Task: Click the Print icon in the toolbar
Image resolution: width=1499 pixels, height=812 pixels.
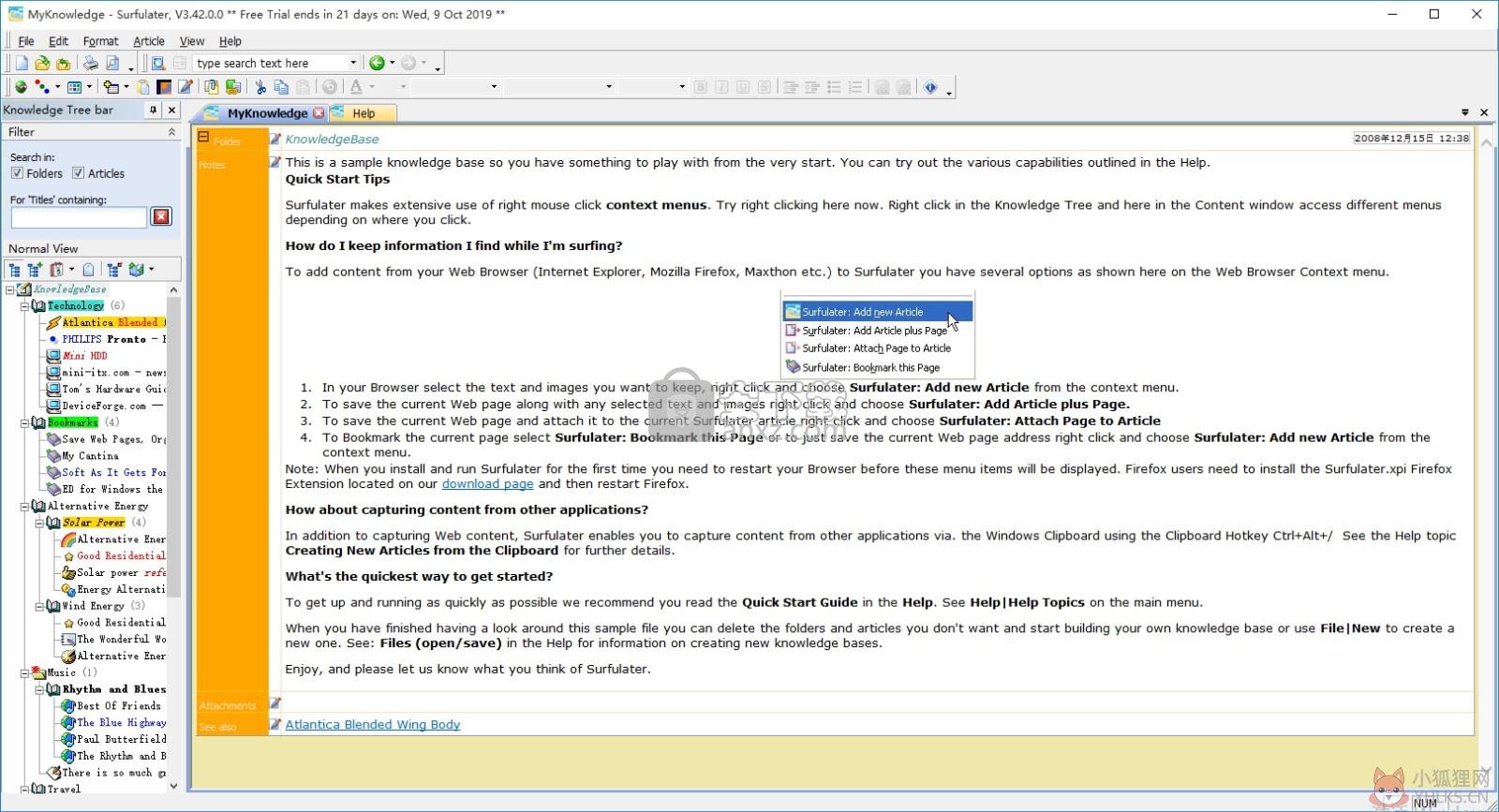Action: tap(91, 63)
